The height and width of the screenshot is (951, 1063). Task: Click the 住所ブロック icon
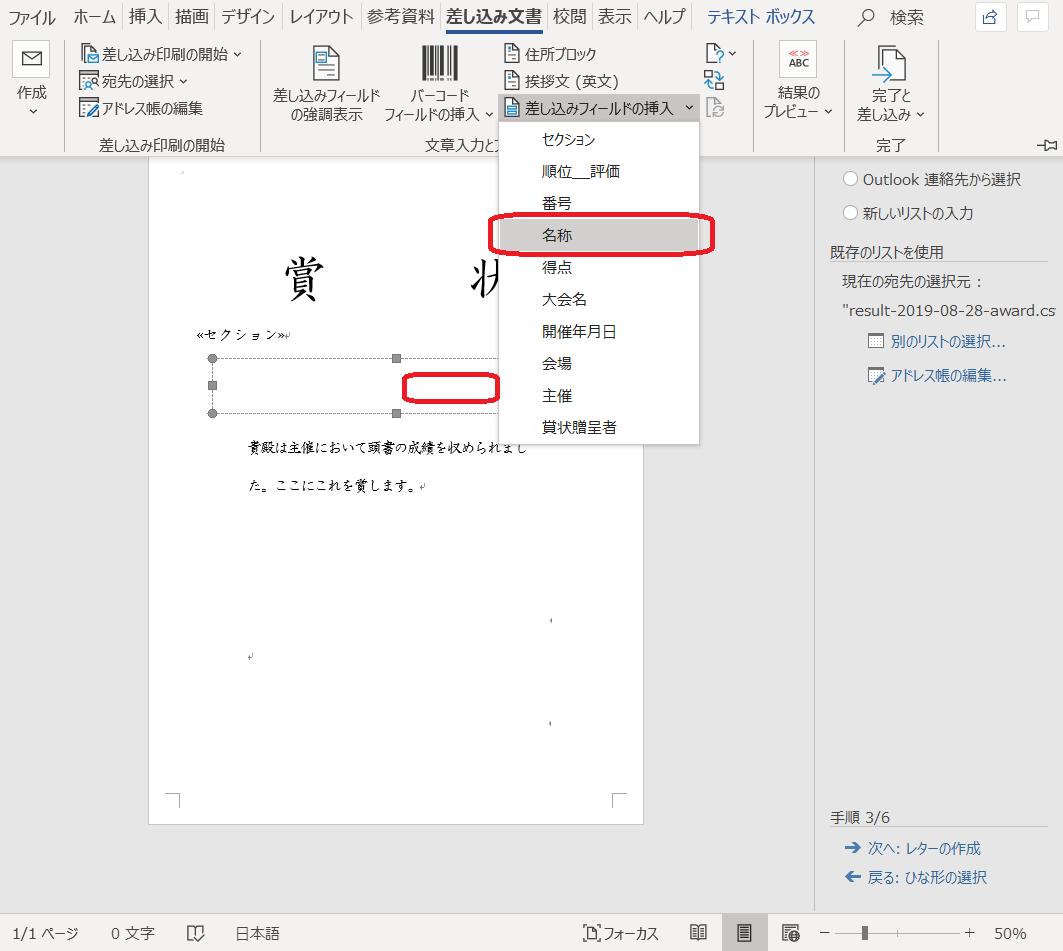(511, 54)
